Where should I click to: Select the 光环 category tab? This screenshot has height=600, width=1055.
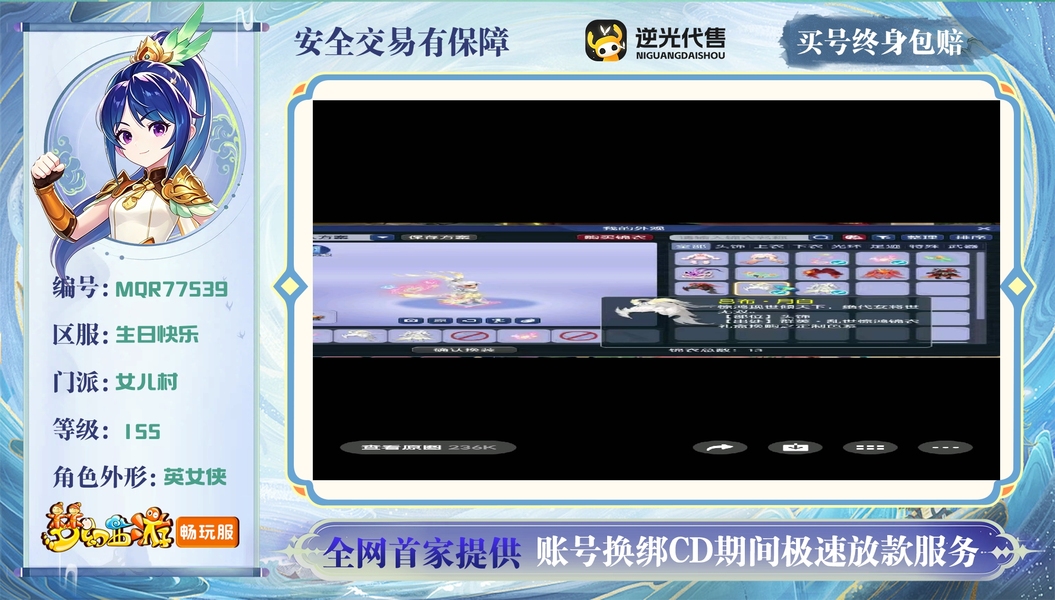click(x=846, y=246)
